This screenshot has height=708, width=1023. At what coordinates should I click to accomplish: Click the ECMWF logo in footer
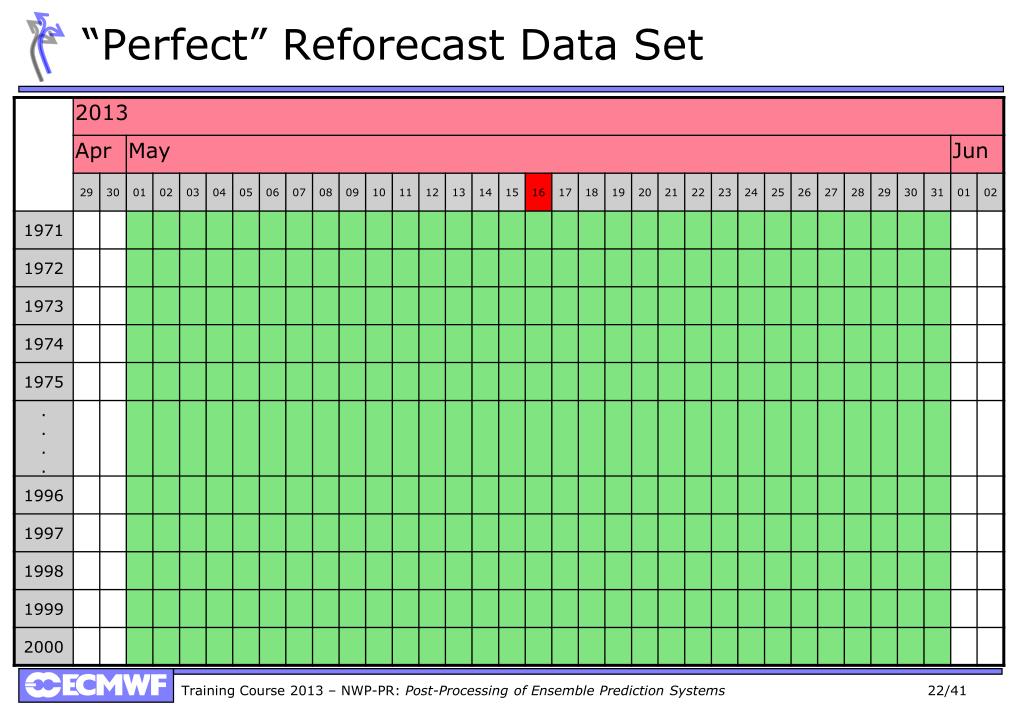point(96,685)
